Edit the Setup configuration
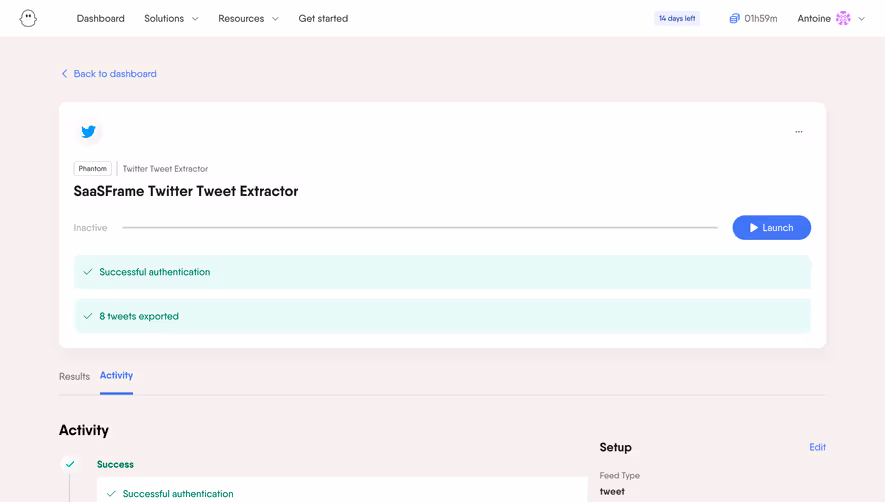The width and height of the screenshot is (885, 502). pos(817,447)
